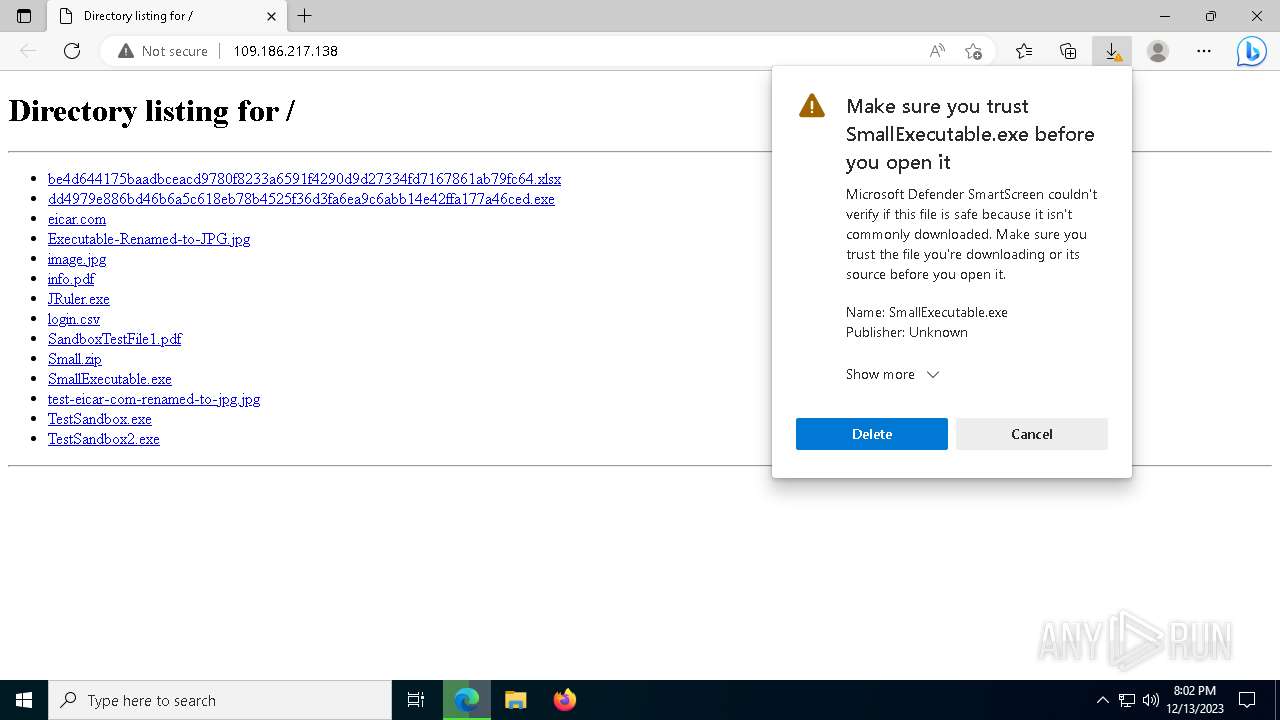The image size is (1280, 720).
Task: Restore down the Edge window
Action: [x=1211, y=16]
